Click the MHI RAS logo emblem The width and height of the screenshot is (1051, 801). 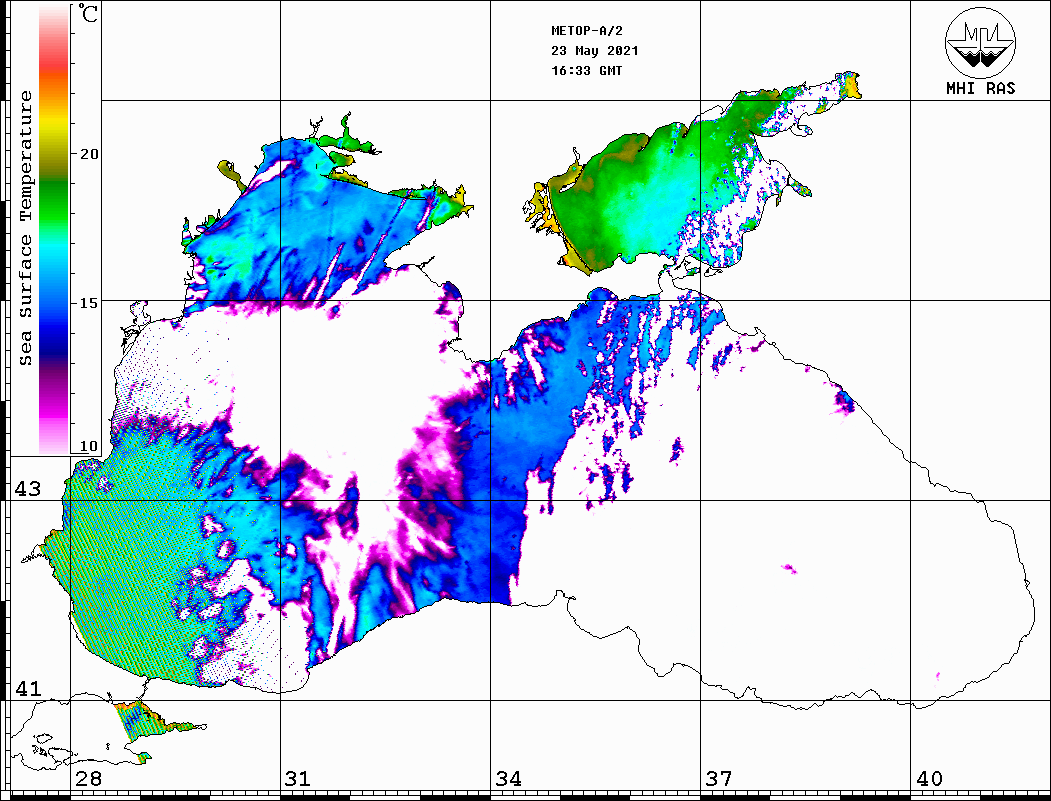point(981,42)
